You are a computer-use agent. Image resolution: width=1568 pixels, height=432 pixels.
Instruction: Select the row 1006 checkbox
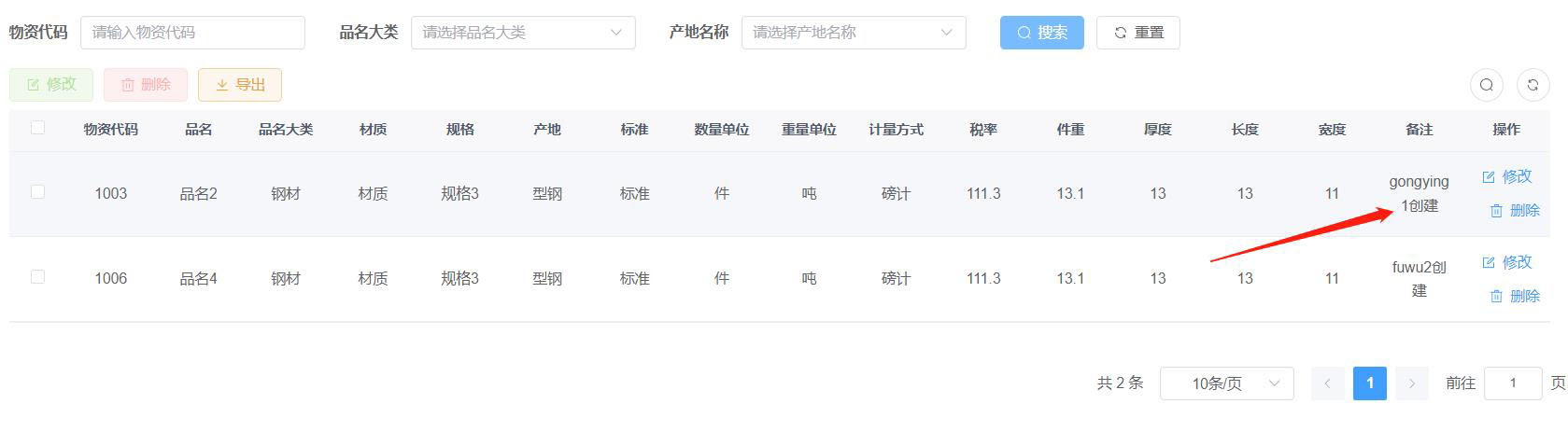pos(37,277)
